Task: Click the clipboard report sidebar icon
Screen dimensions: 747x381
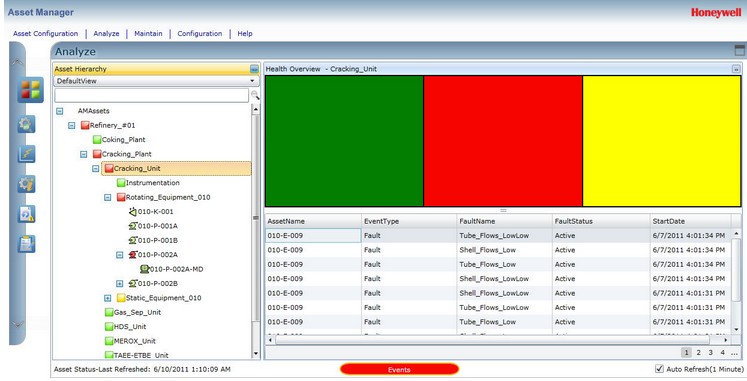Action: [x=26, y=244]
